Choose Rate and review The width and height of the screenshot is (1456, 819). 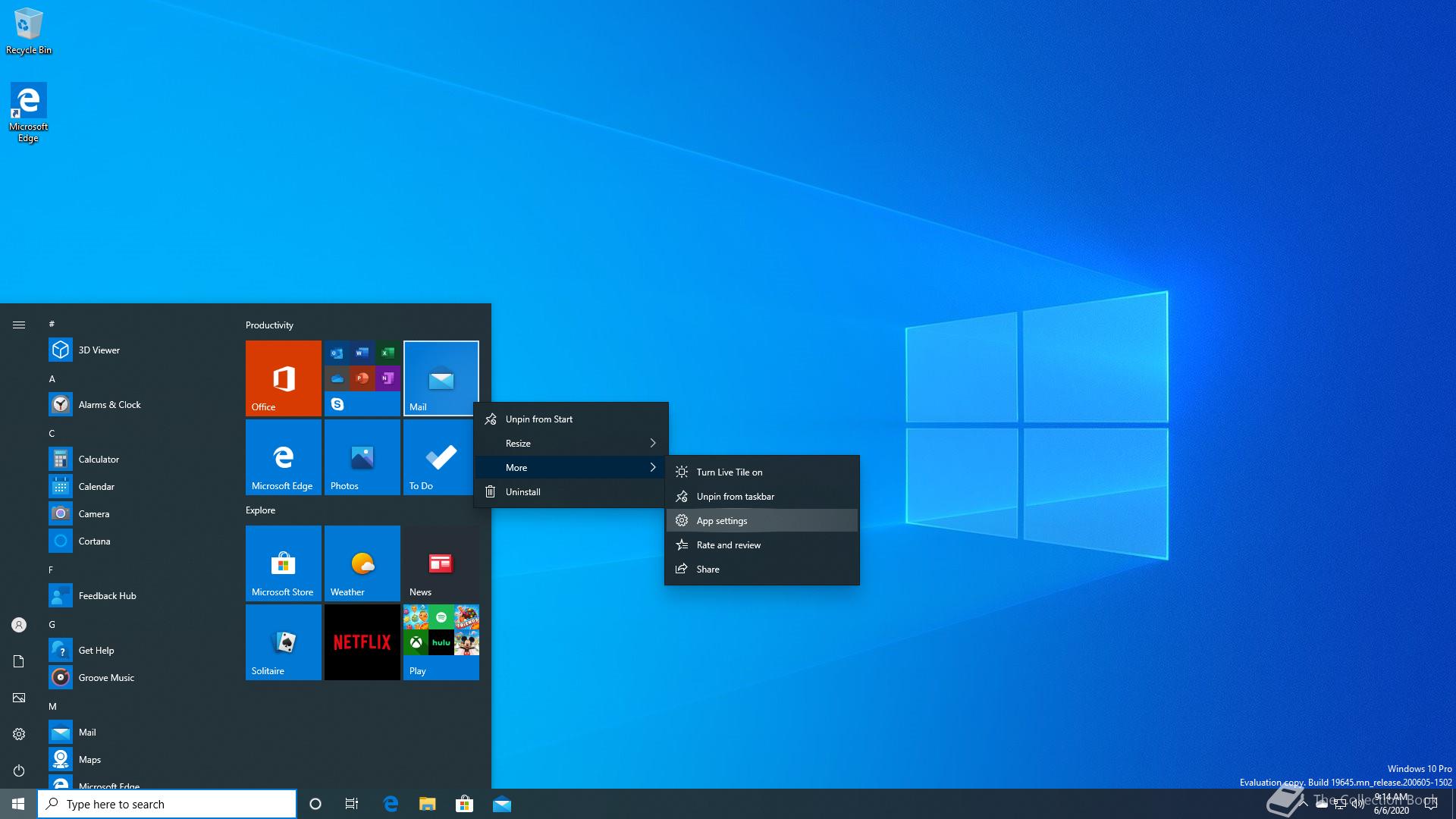(x=762, y=544)
